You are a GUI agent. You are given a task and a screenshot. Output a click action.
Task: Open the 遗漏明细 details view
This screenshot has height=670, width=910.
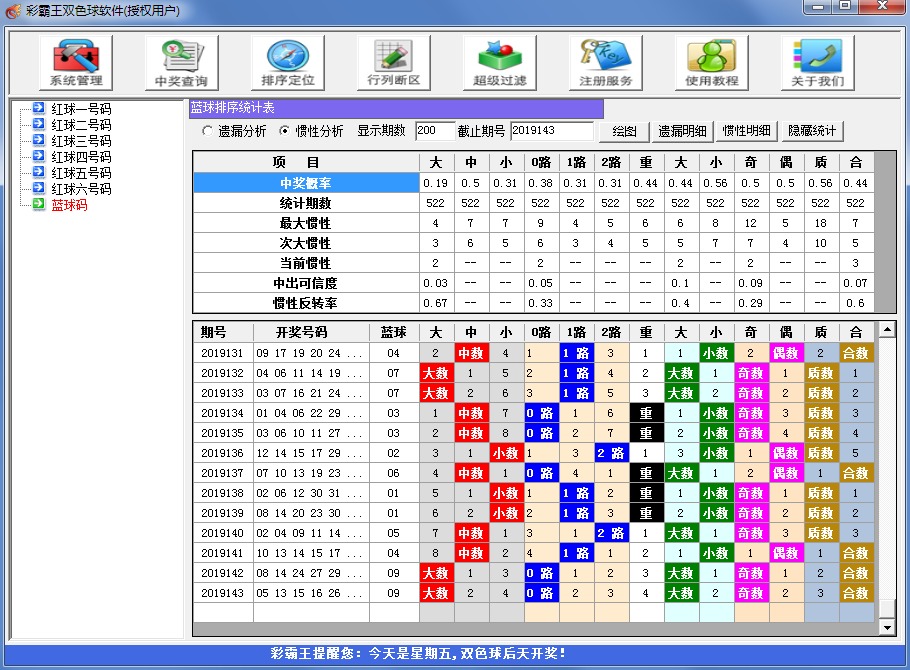(681, 131)
